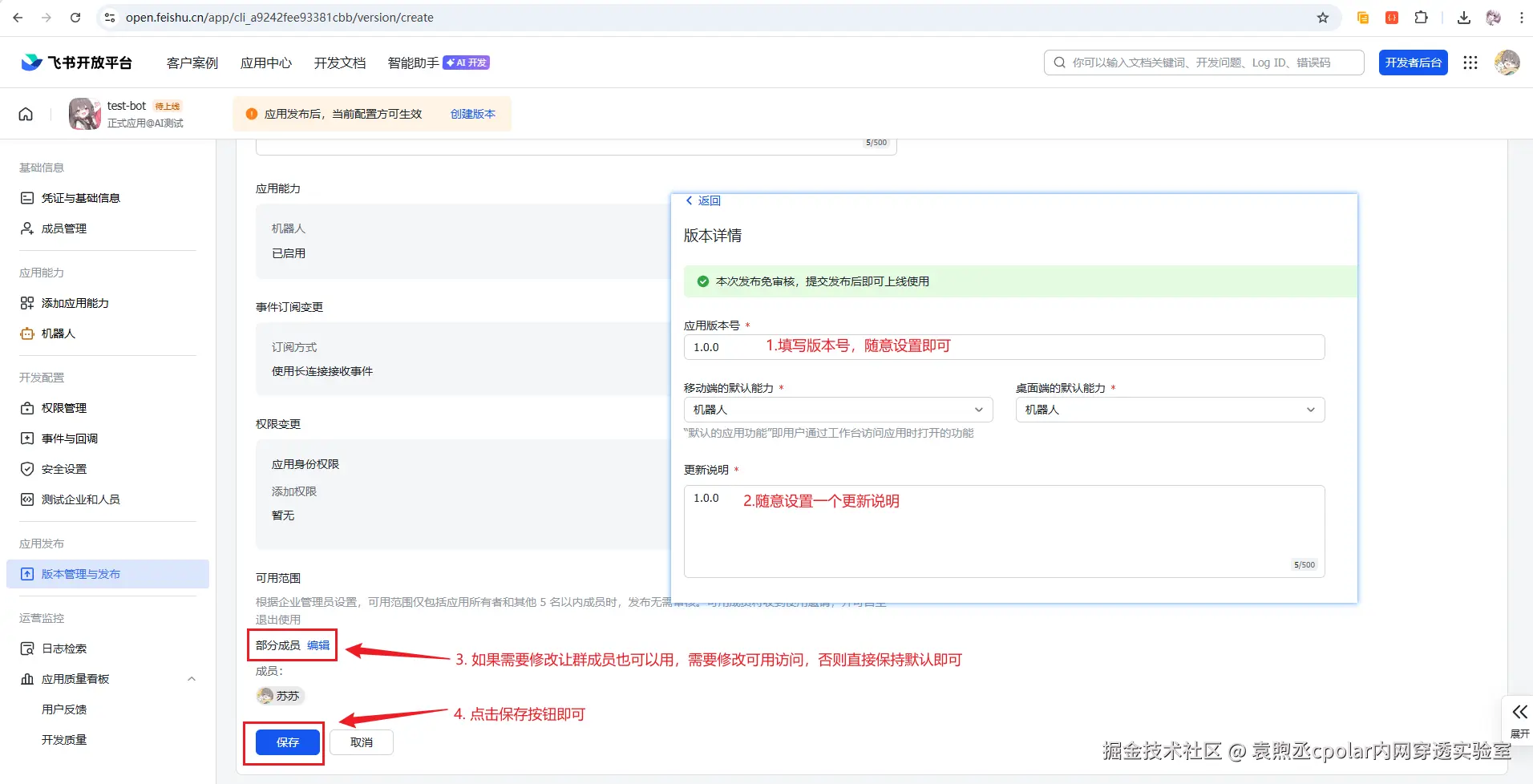Open the 桌面端的默认能力 dropdown
This screenshot has height=784, width=1533.
1170,410
